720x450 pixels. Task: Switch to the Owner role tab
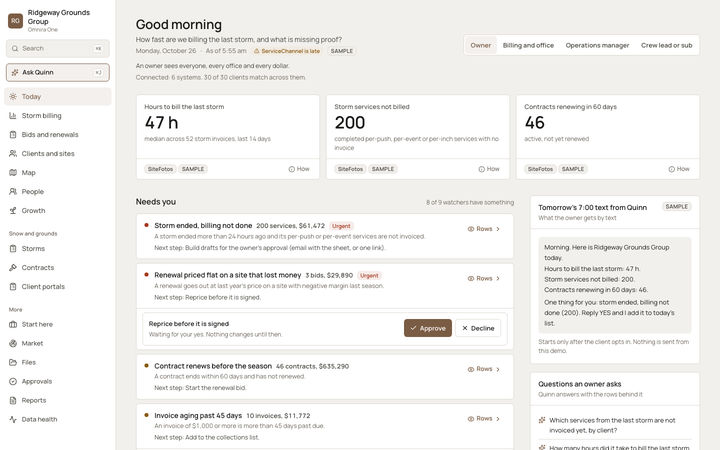click(x=481, y=45)
